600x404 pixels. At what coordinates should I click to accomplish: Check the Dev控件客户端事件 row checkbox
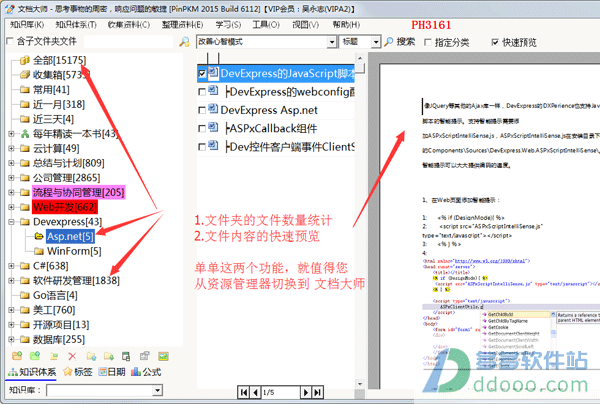[202, 147]
